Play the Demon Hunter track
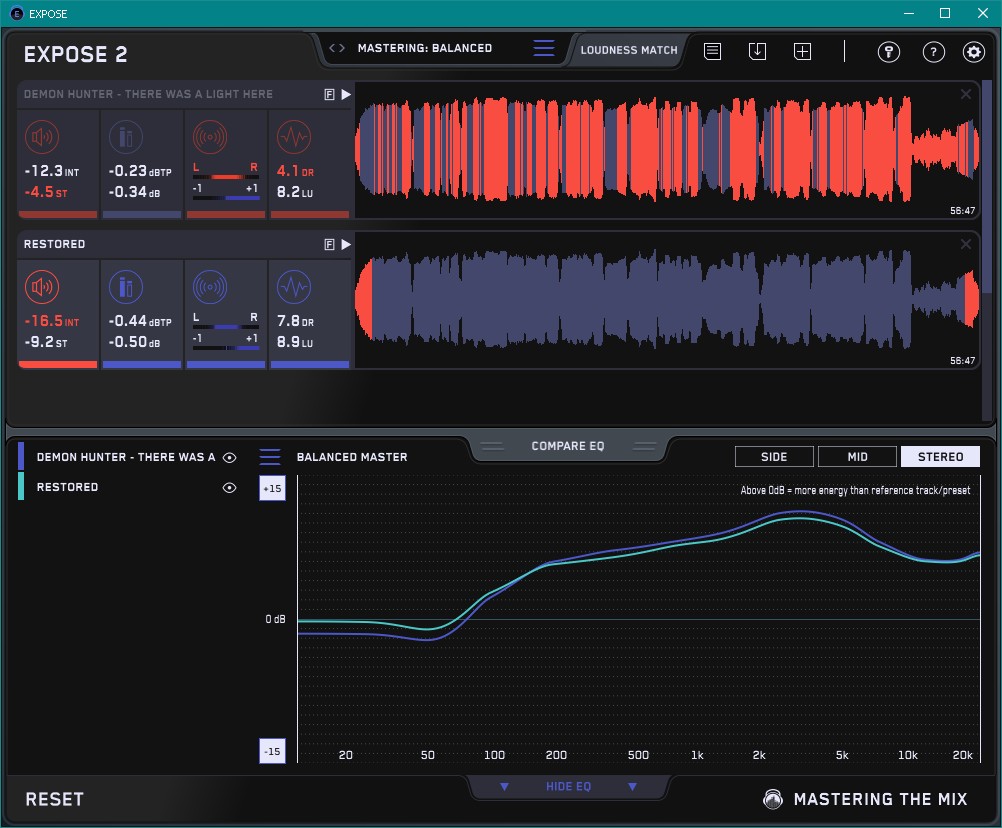The width and height of the screenshot is (1002, 828). (346, 95)
